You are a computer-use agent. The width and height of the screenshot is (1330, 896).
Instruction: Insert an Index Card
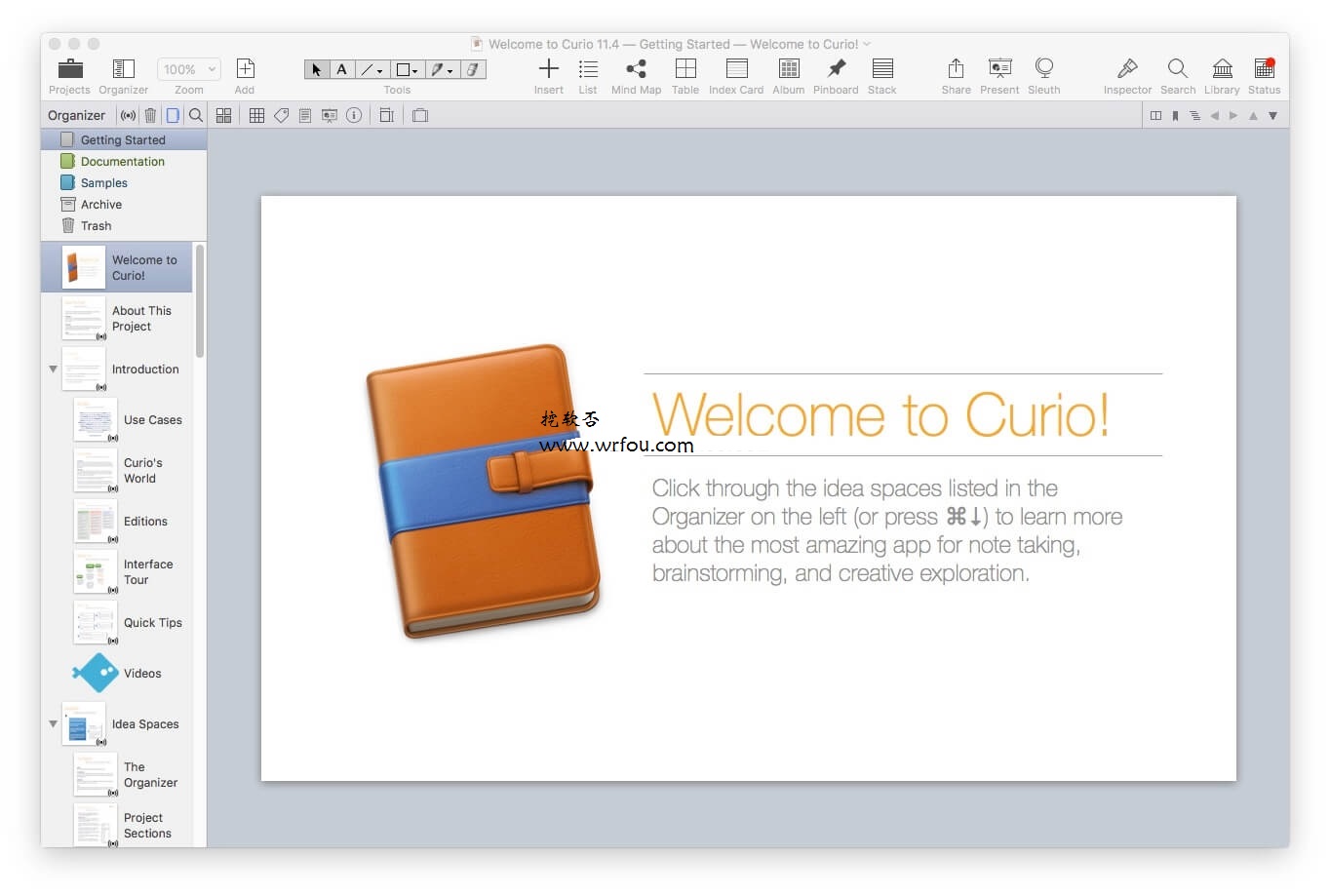tap(736, 68)
